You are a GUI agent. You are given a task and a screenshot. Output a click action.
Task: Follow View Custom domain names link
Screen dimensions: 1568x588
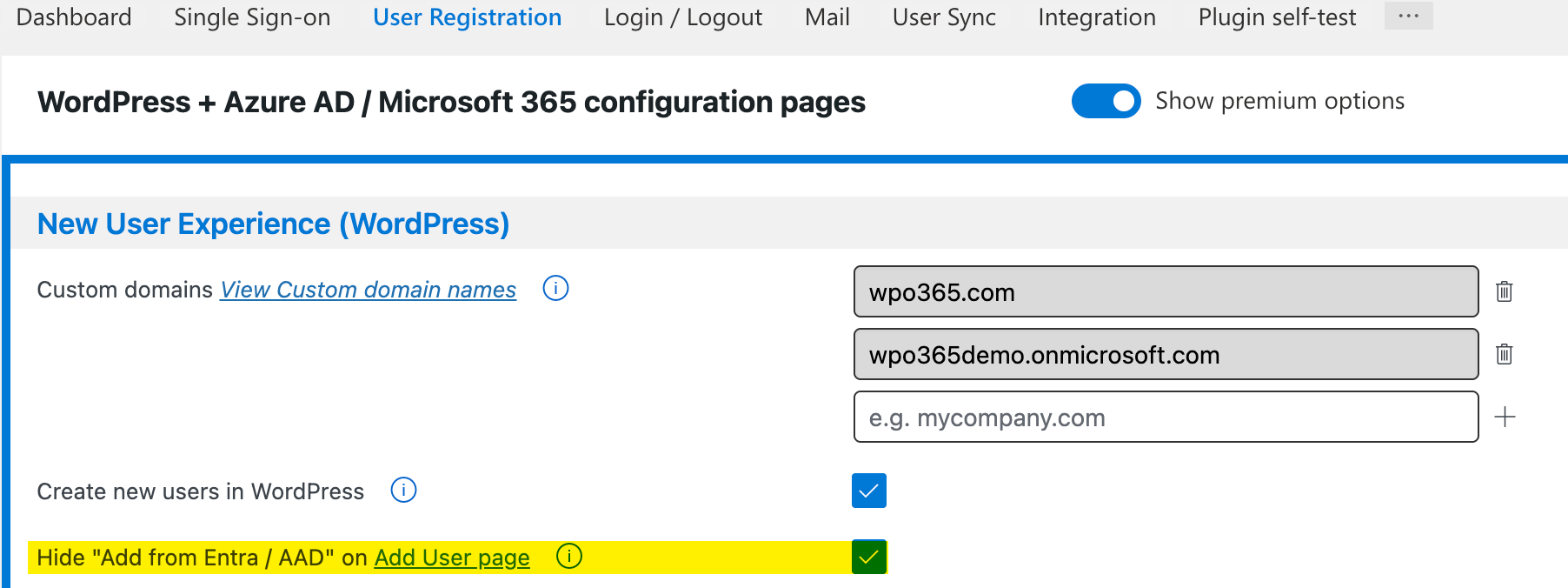click(x=368, y=290)
